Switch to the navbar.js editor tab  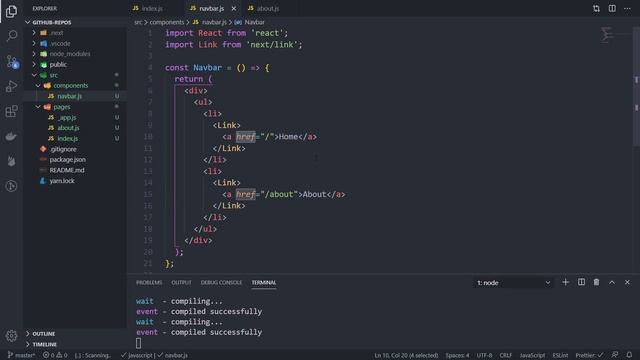pyautogui.click(x=212, y=9)
